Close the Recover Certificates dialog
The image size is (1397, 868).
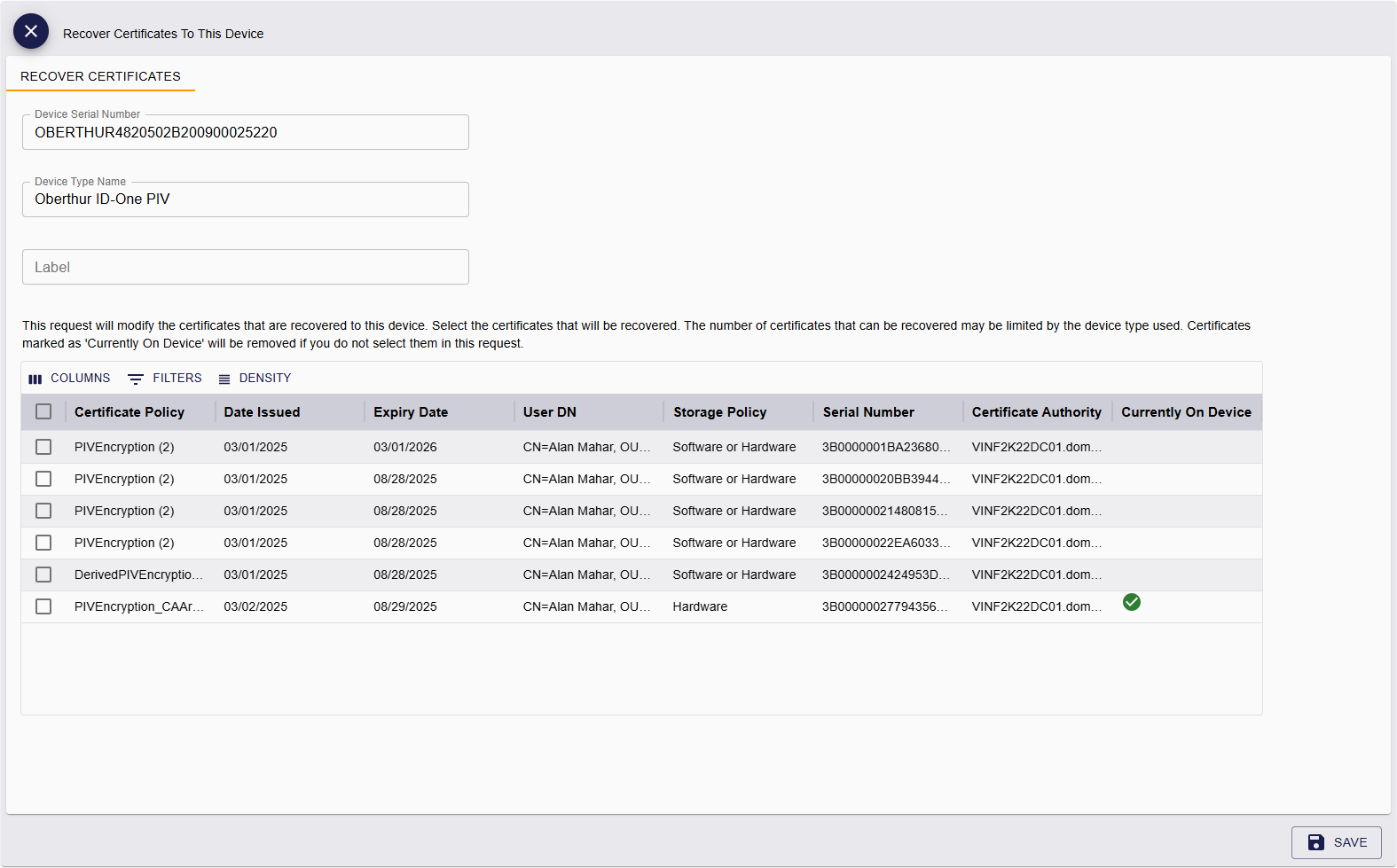[x=31, y=31]
